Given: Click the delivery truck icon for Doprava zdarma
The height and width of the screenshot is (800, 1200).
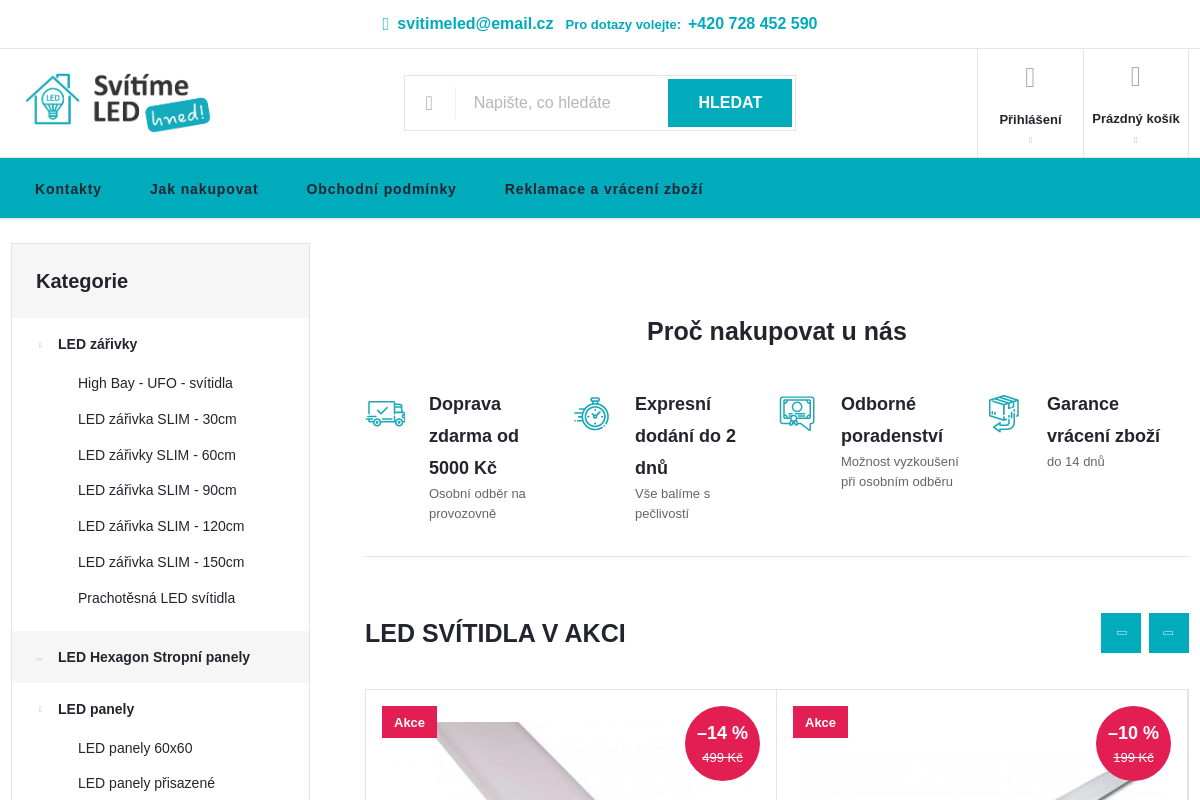Looking at the screenshot, I should (x=386, y=412).
